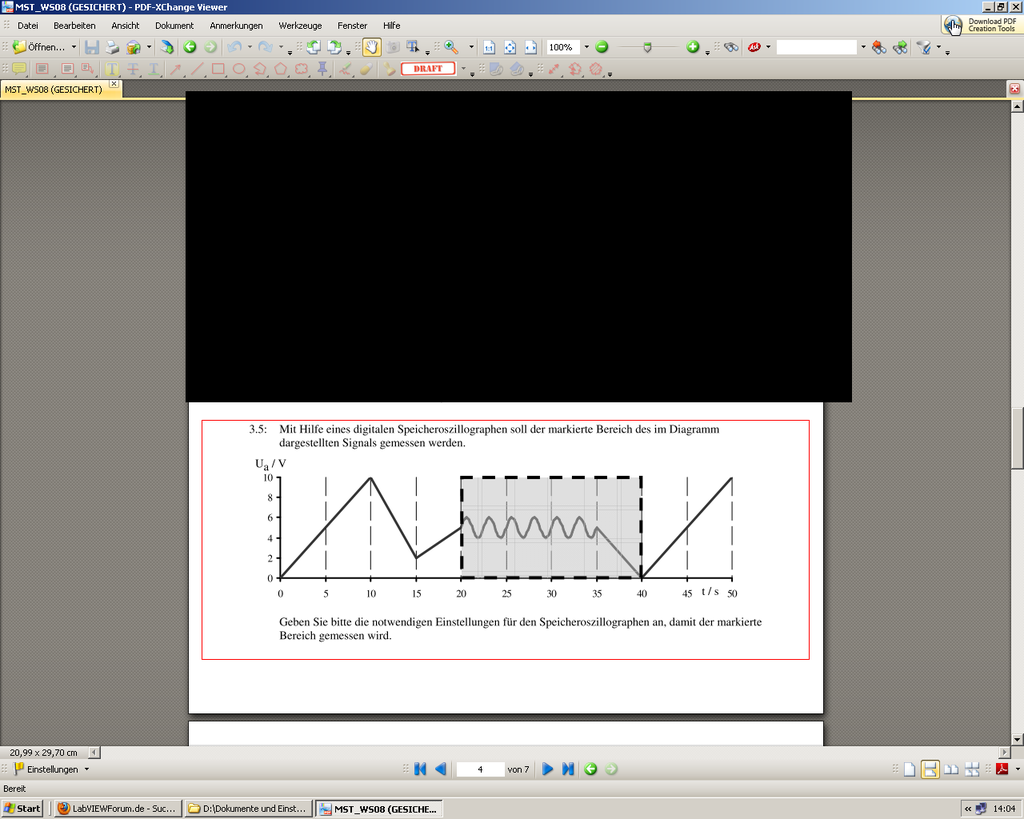This screenshot has height=819, width=1024.
Task: Open the Einstellungen dropdown
Action: coord(51,769)
